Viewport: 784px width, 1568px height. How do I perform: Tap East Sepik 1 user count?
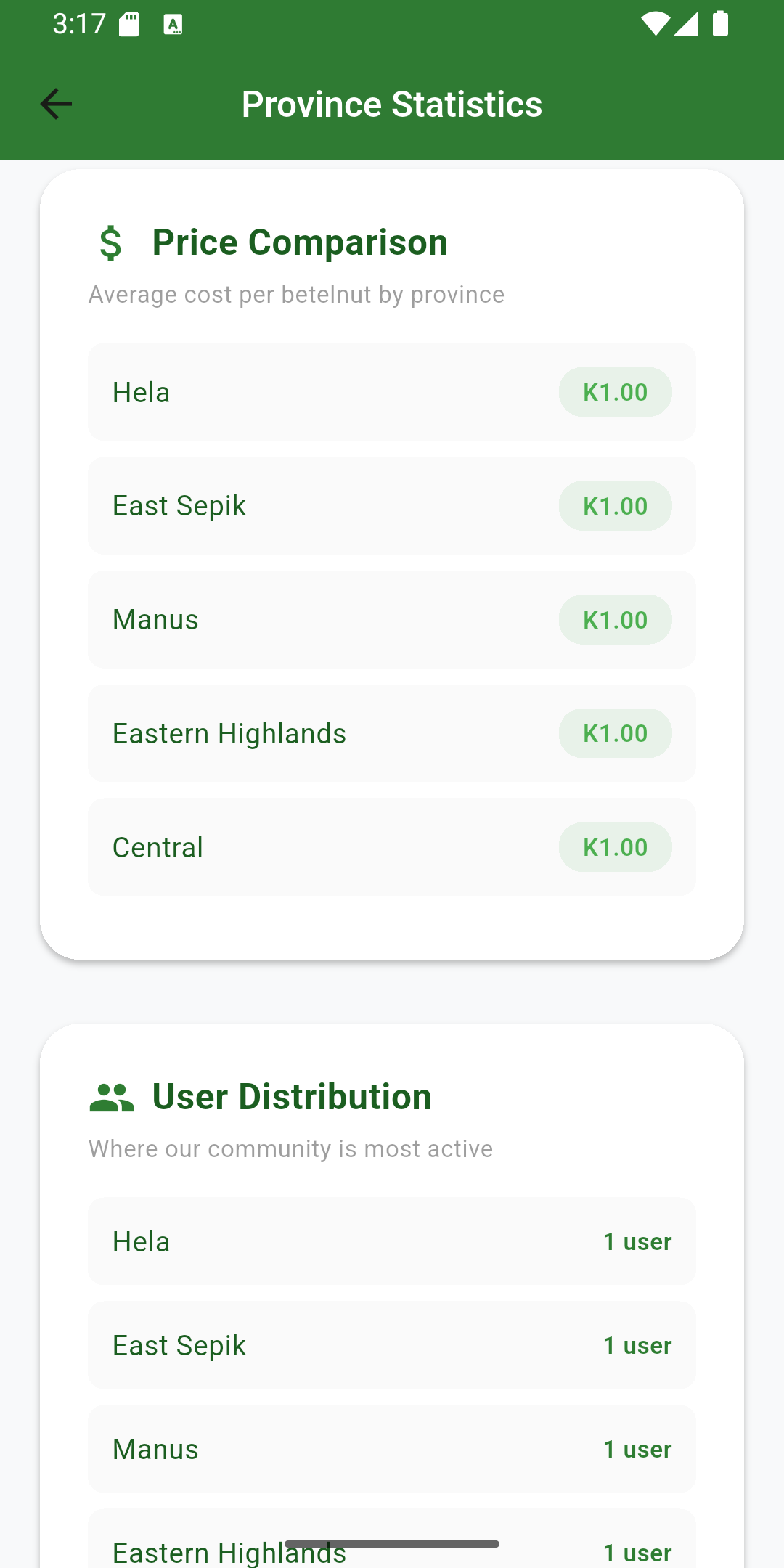637,1345
